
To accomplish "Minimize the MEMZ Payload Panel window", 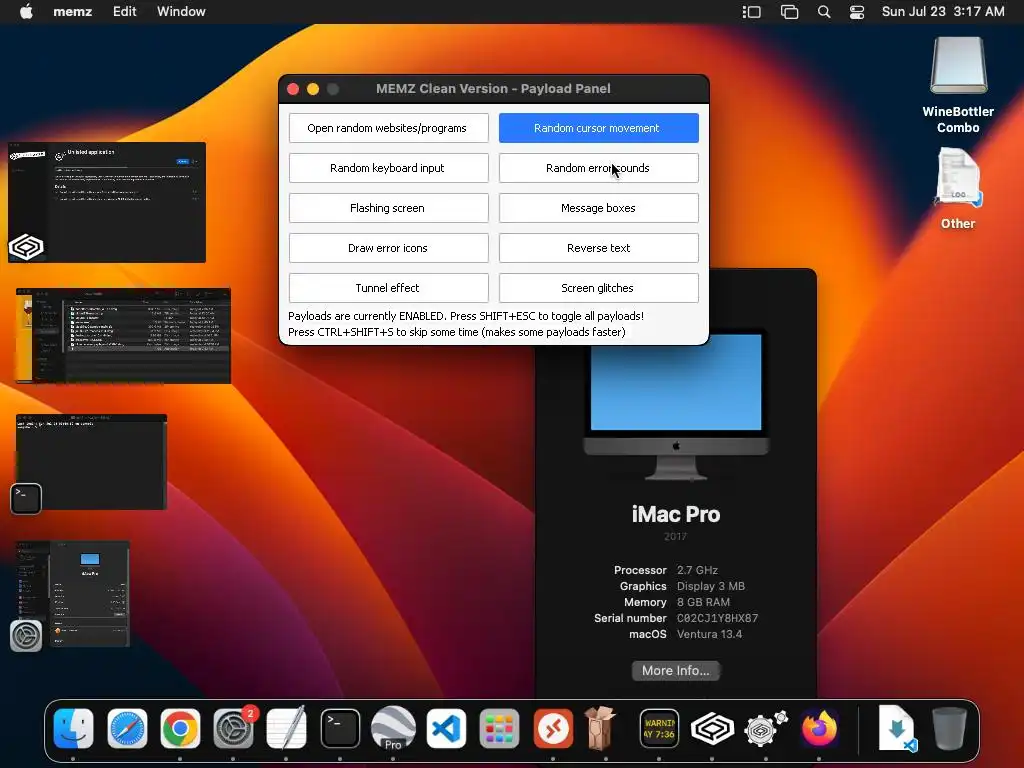I will pyautogui.click(x=313, y=89).
